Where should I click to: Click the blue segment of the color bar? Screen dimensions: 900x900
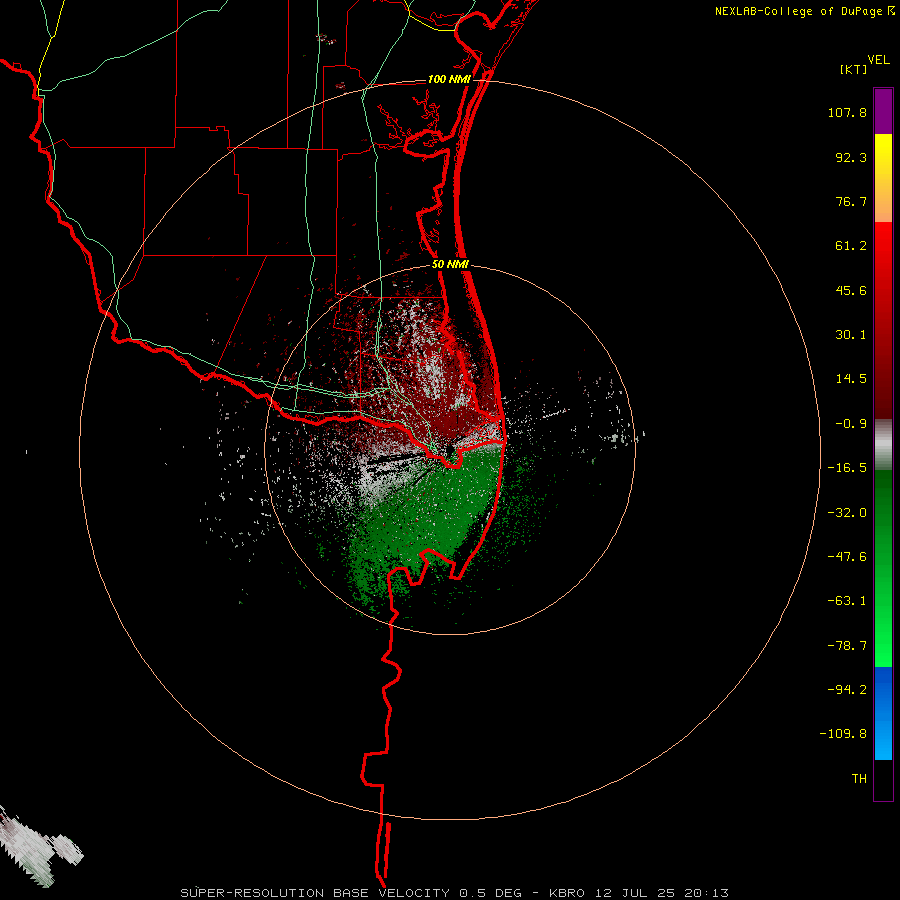[x=883, y=713]
